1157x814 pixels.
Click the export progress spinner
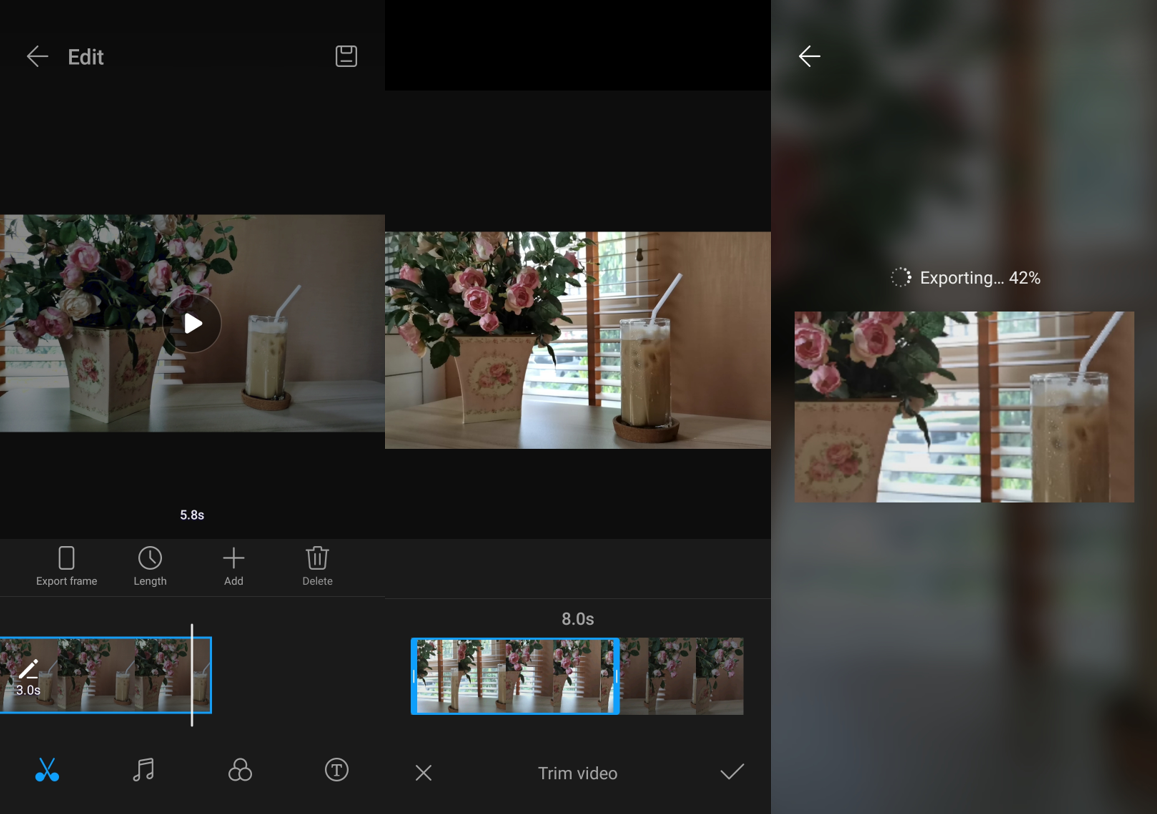(x=900, y=277)
